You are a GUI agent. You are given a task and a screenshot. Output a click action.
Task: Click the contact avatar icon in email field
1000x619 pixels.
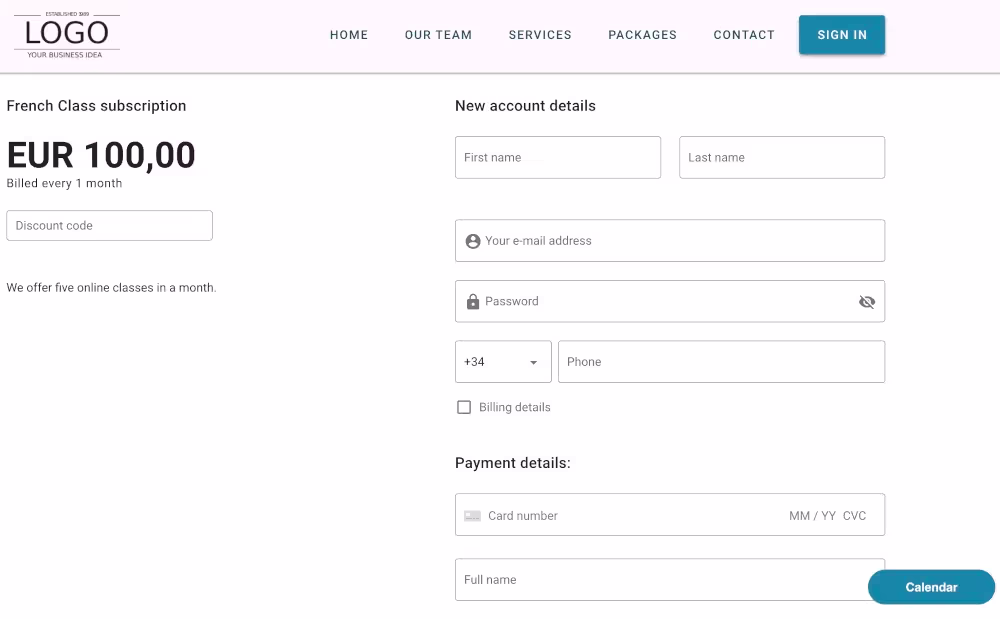(x=472, y=240)
